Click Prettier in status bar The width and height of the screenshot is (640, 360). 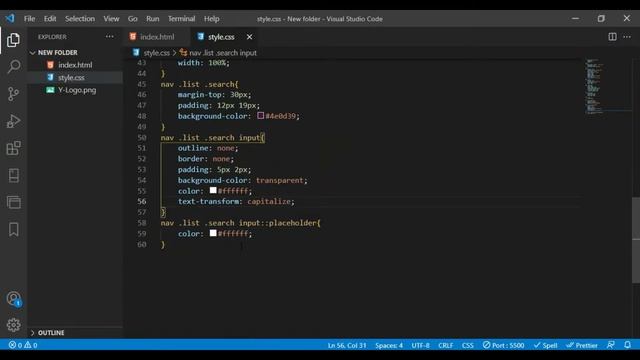tap(582, 345)
